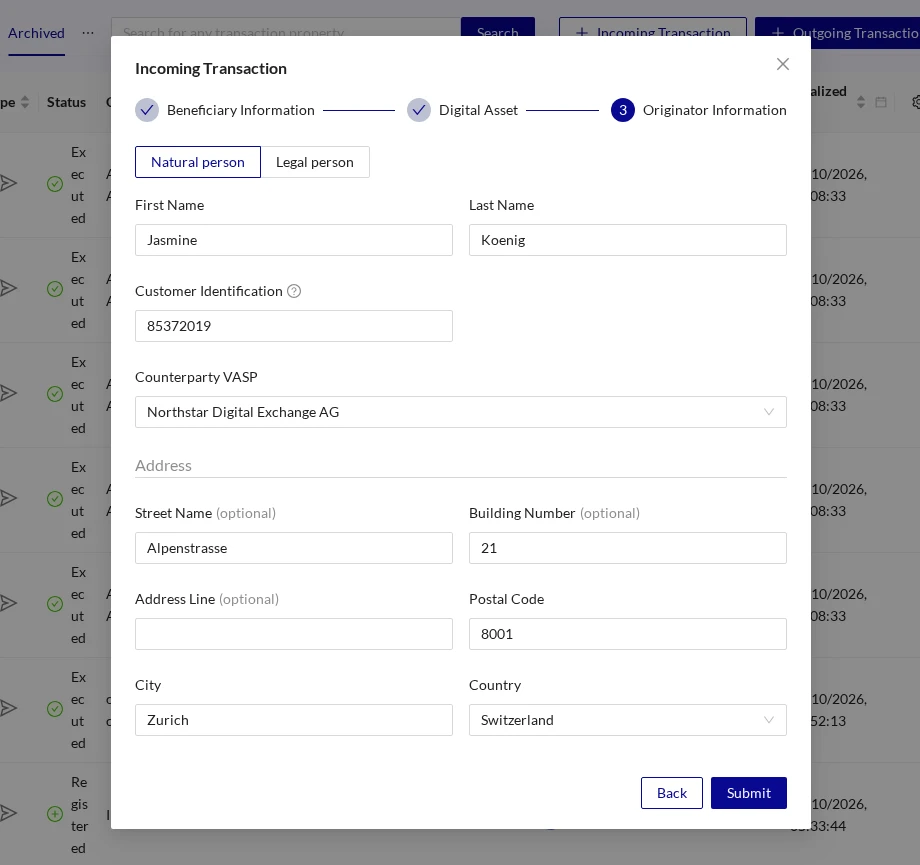Sort by the type column arrows

(x=25, y=102)
